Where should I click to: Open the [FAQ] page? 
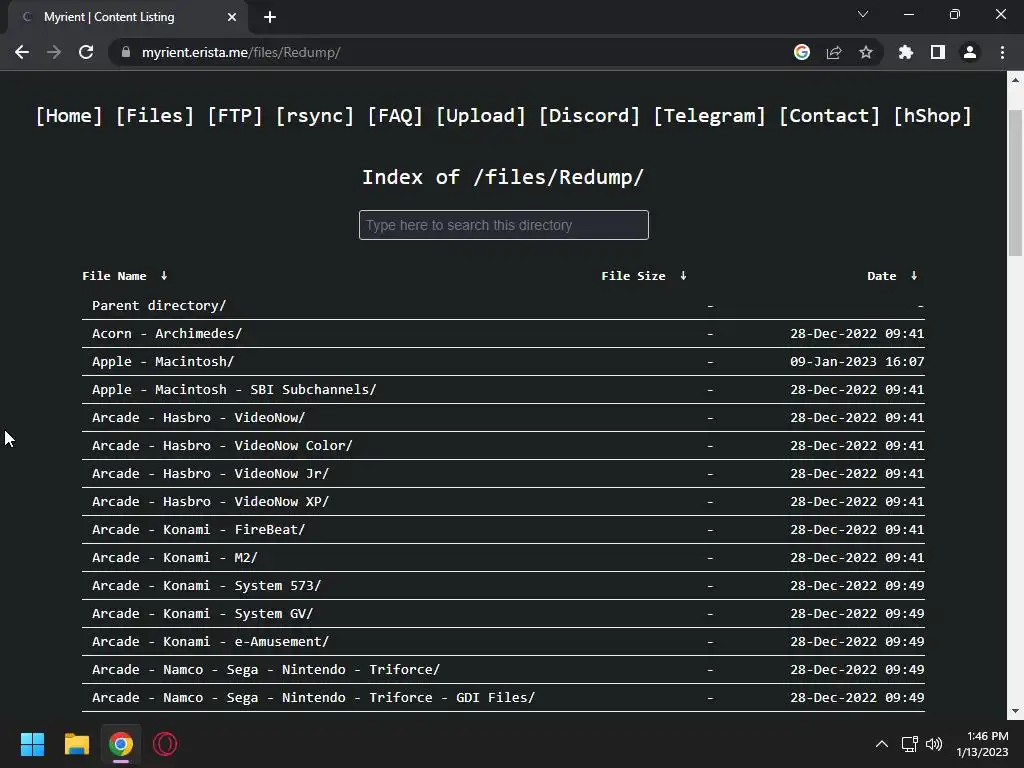394,116
